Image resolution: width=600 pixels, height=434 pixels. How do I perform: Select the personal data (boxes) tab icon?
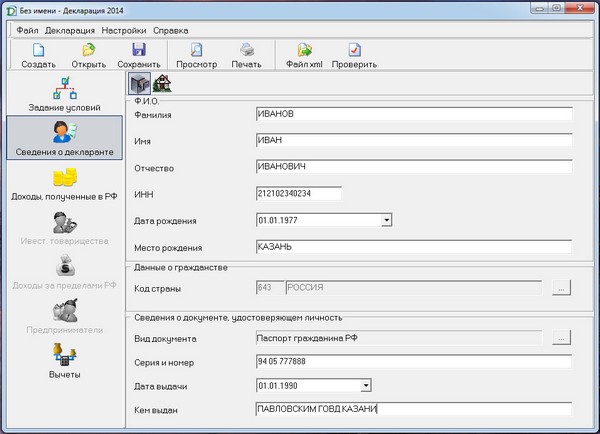pyautogui.click(x=139, y=83)
